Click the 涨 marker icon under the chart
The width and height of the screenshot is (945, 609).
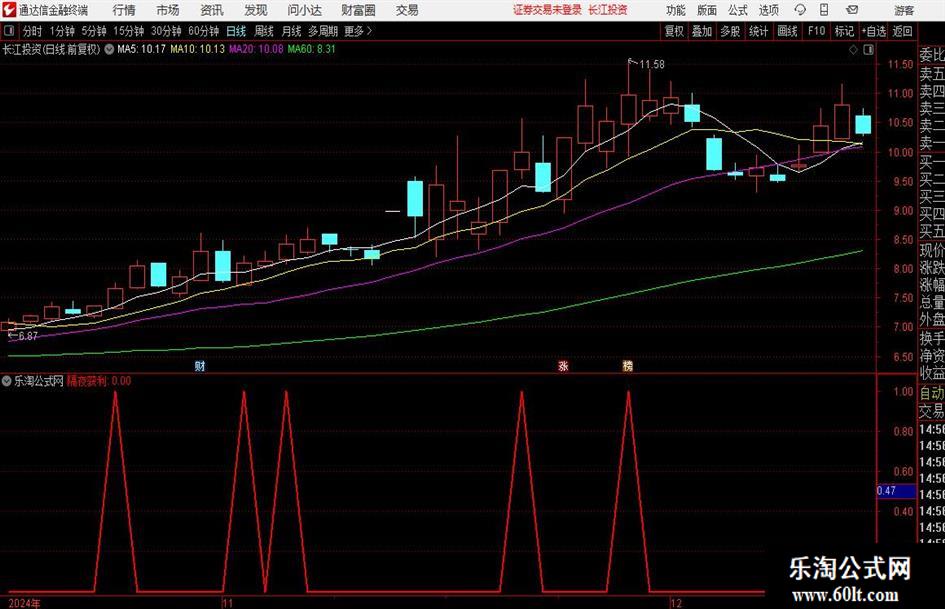click(x=564, y=365)
